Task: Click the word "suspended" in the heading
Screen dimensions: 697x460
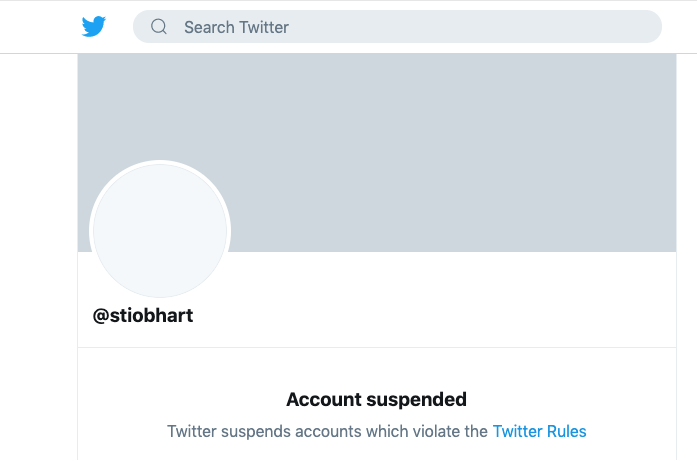Action: 417,399
